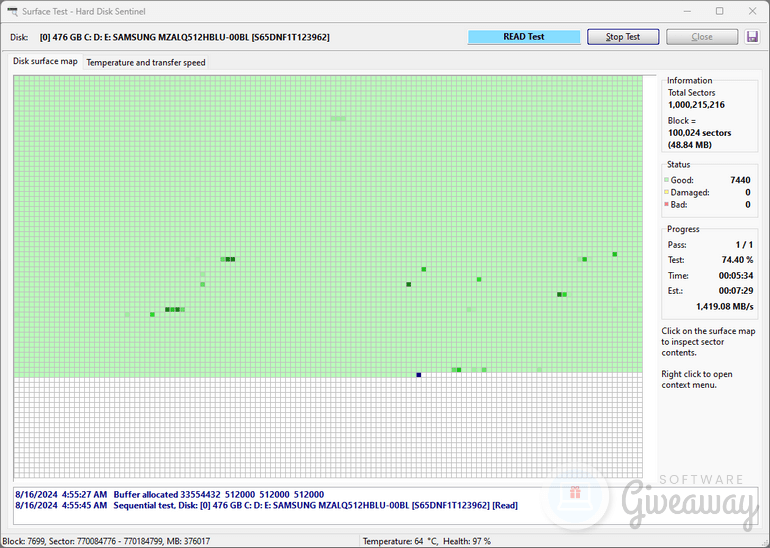Viewport: 770px width, 548px height.
Task: Maximize the Surface Test window
Action: coord(719,11)
